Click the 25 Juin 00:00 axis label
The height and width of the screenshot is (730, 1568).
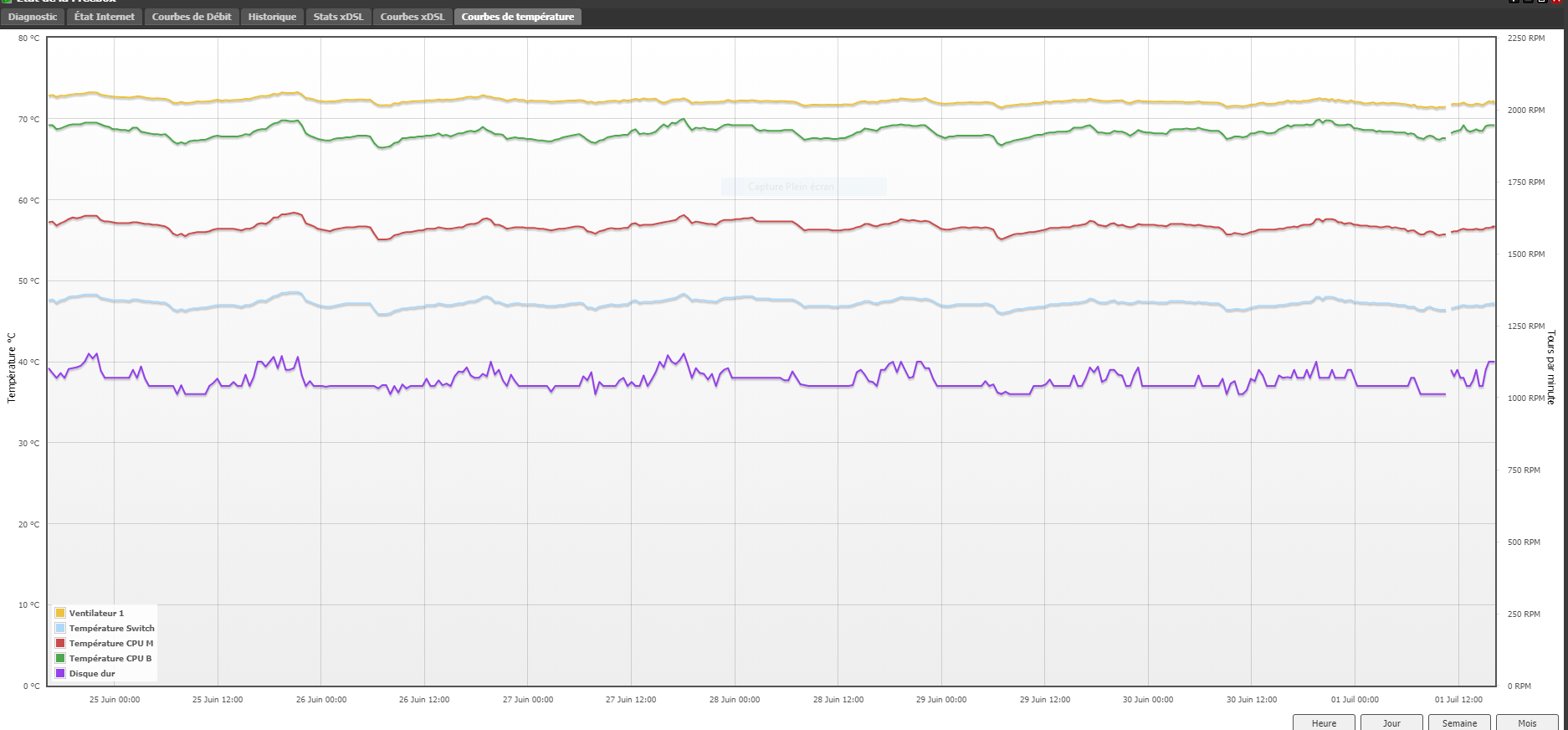(x=115, y=699)
